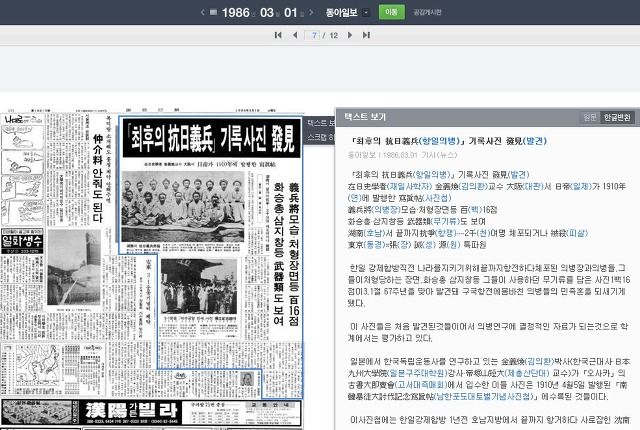Click the 義兵將 모습·처형장면등 vertical subheadline
Screen dimensions: 640x430
click(x=293, y=254)
